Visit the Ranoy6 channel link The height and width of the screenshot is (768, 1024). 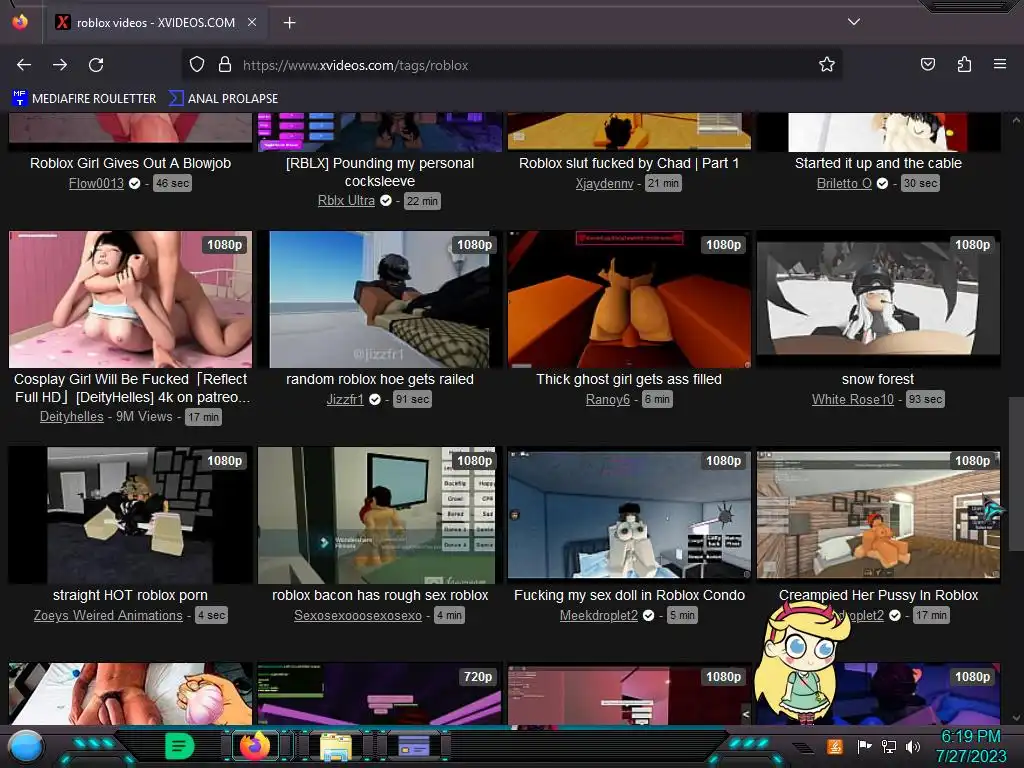click(x=607, y=400)
